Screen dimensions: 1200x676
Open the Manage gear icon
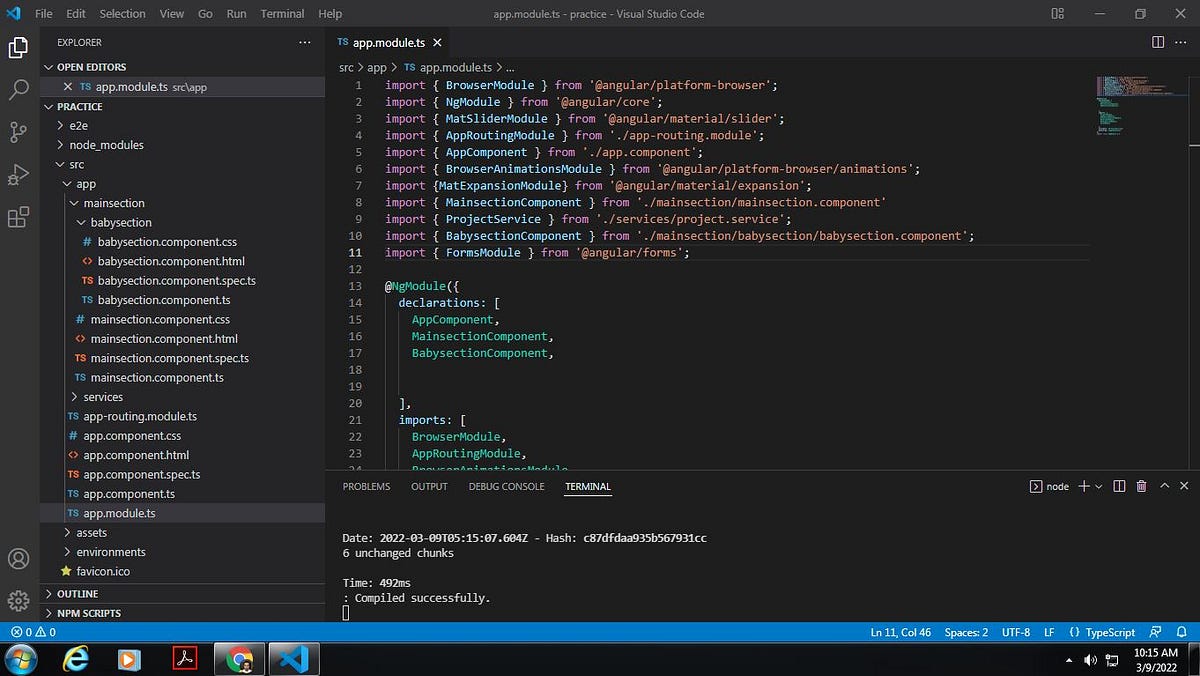(x=18, y=600)
